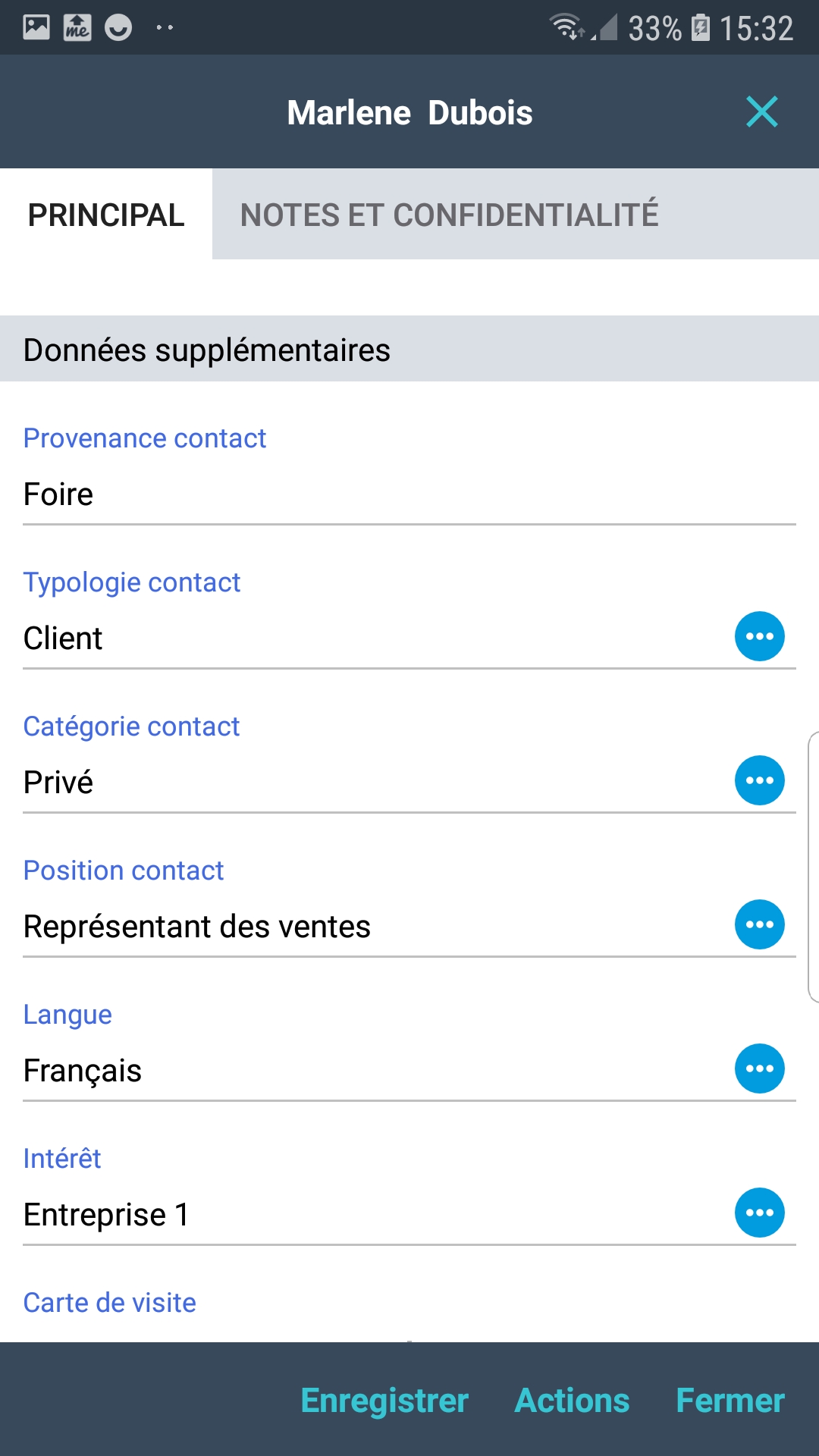Open the Notes et Confidentialité tab
The image size is (819, 1456).
tap(449, 215)
